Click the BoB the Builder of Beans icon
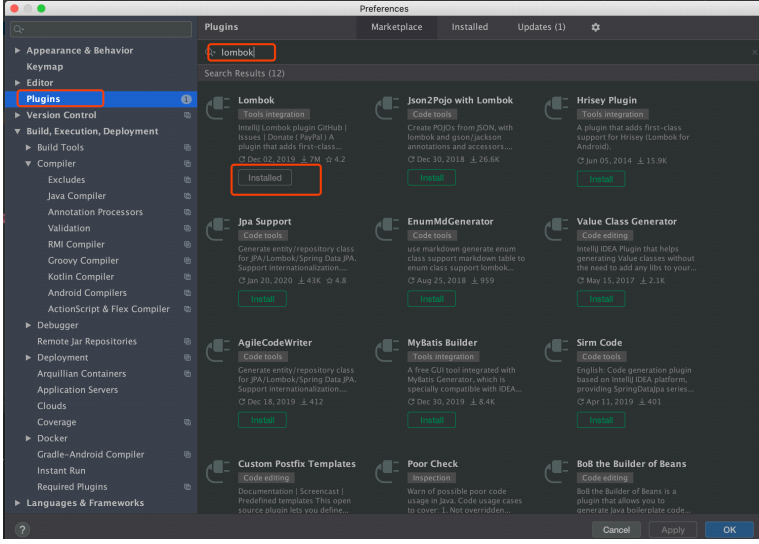This screenshot has height=544, width=759. (x=557, y=471)
